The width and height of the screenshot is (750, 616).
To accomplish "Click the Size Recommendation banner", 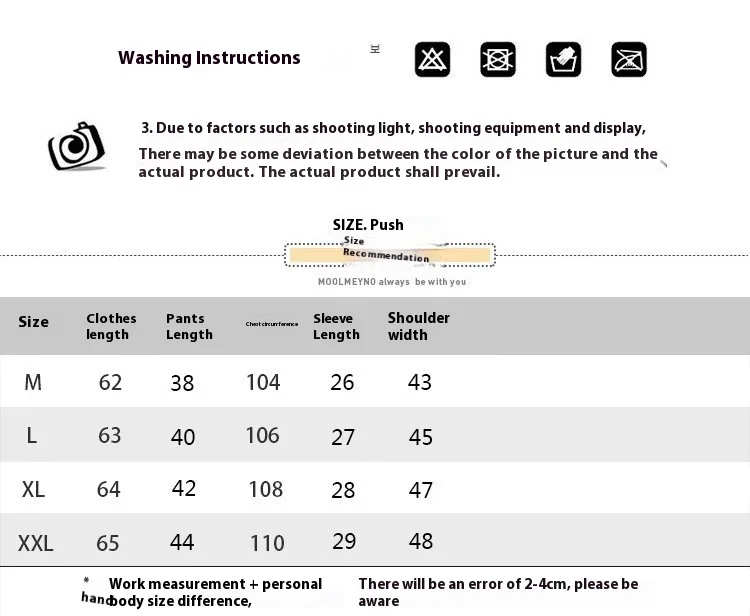I will coord(389,254).
